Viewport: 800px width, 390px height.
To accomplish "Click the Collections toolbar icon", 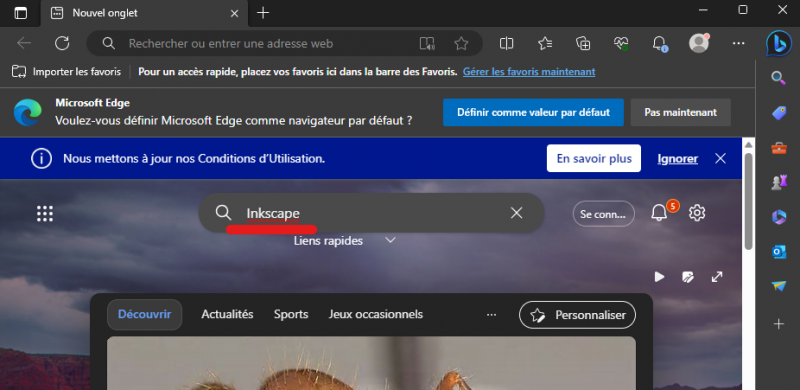I will coord(583,43).
